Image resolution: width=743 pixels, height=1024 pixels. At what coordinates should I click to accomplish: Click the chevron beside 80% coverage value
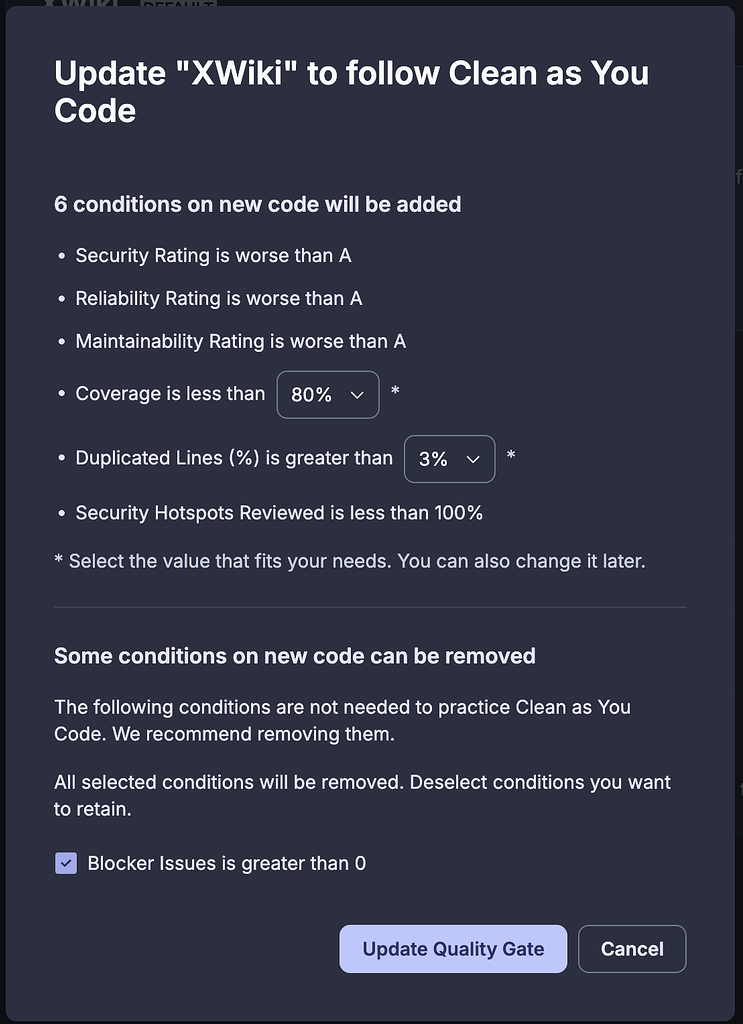point(357,395)
